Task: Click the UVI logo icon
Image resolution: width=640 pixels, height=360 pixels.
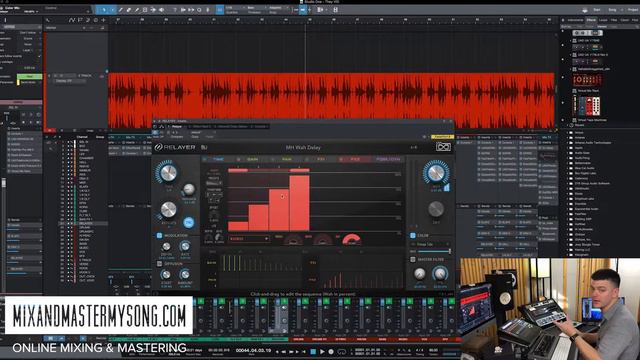Action: 443,147
